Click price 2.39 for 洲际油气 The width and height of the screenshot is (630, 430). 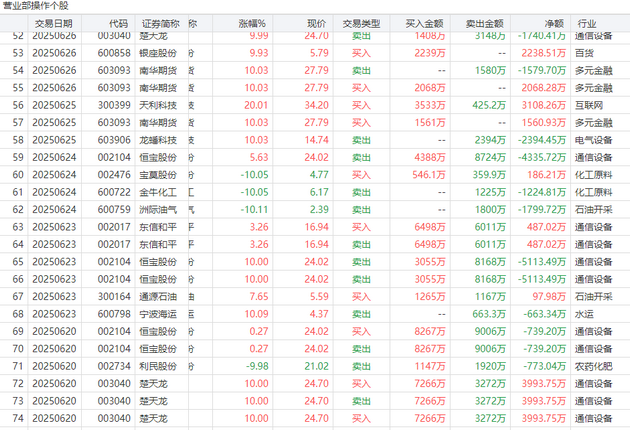click(x=319, y=209)
